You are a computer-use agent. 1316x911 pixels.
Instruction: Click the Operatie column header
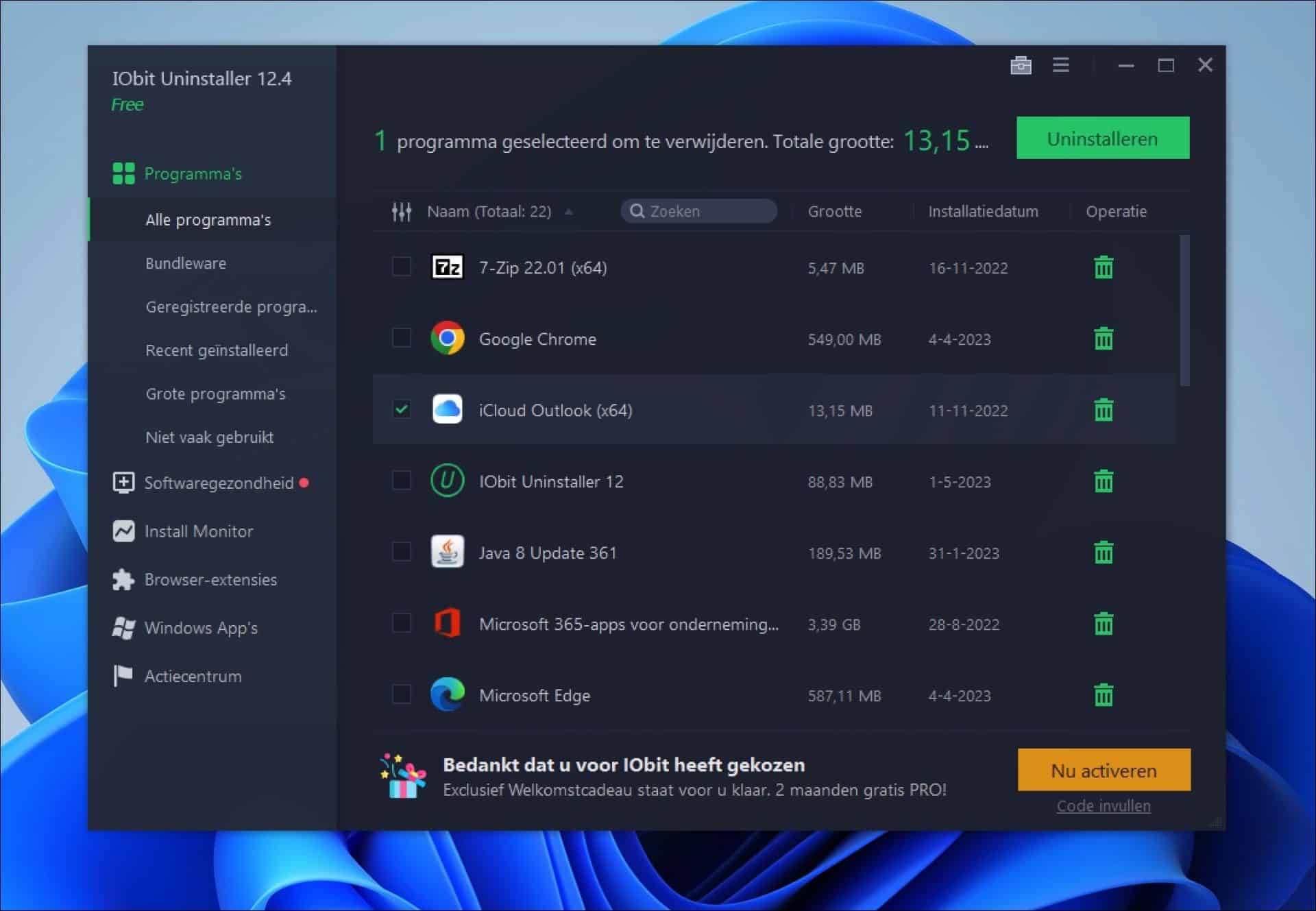1116,211
